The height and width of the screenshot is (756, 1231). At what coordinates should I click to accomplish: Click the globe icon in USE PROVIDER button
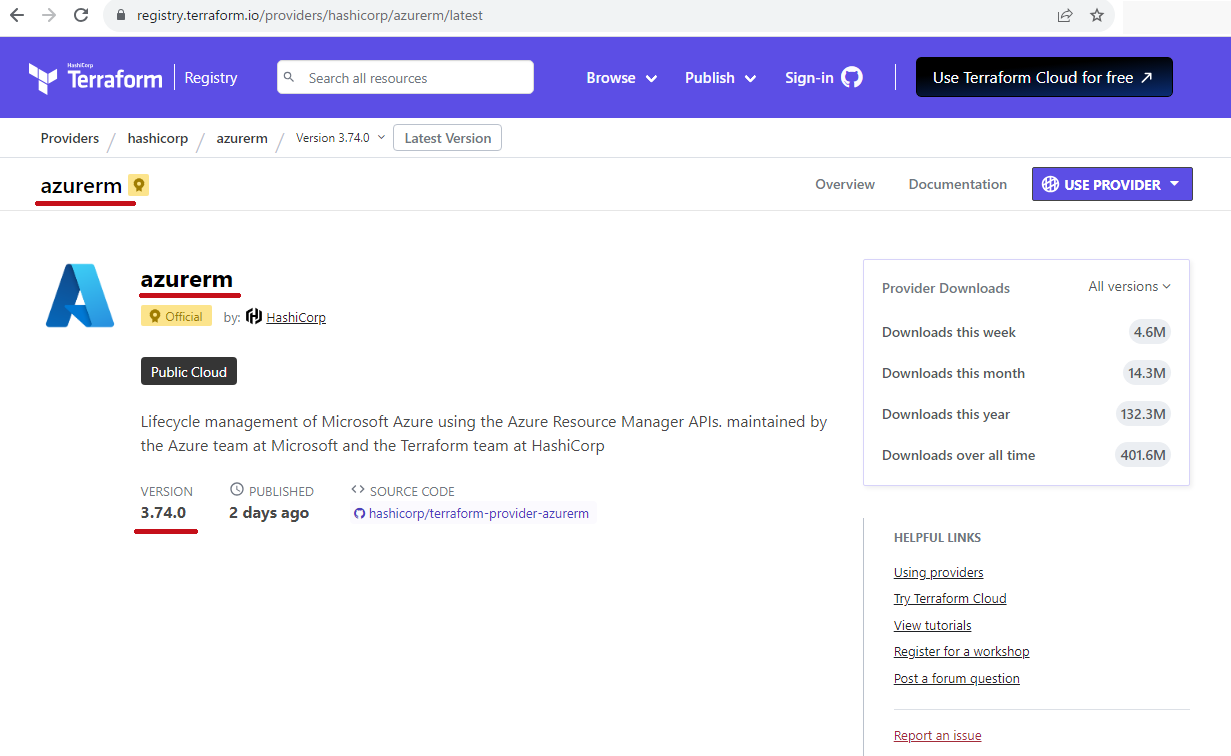[1050, 184]
